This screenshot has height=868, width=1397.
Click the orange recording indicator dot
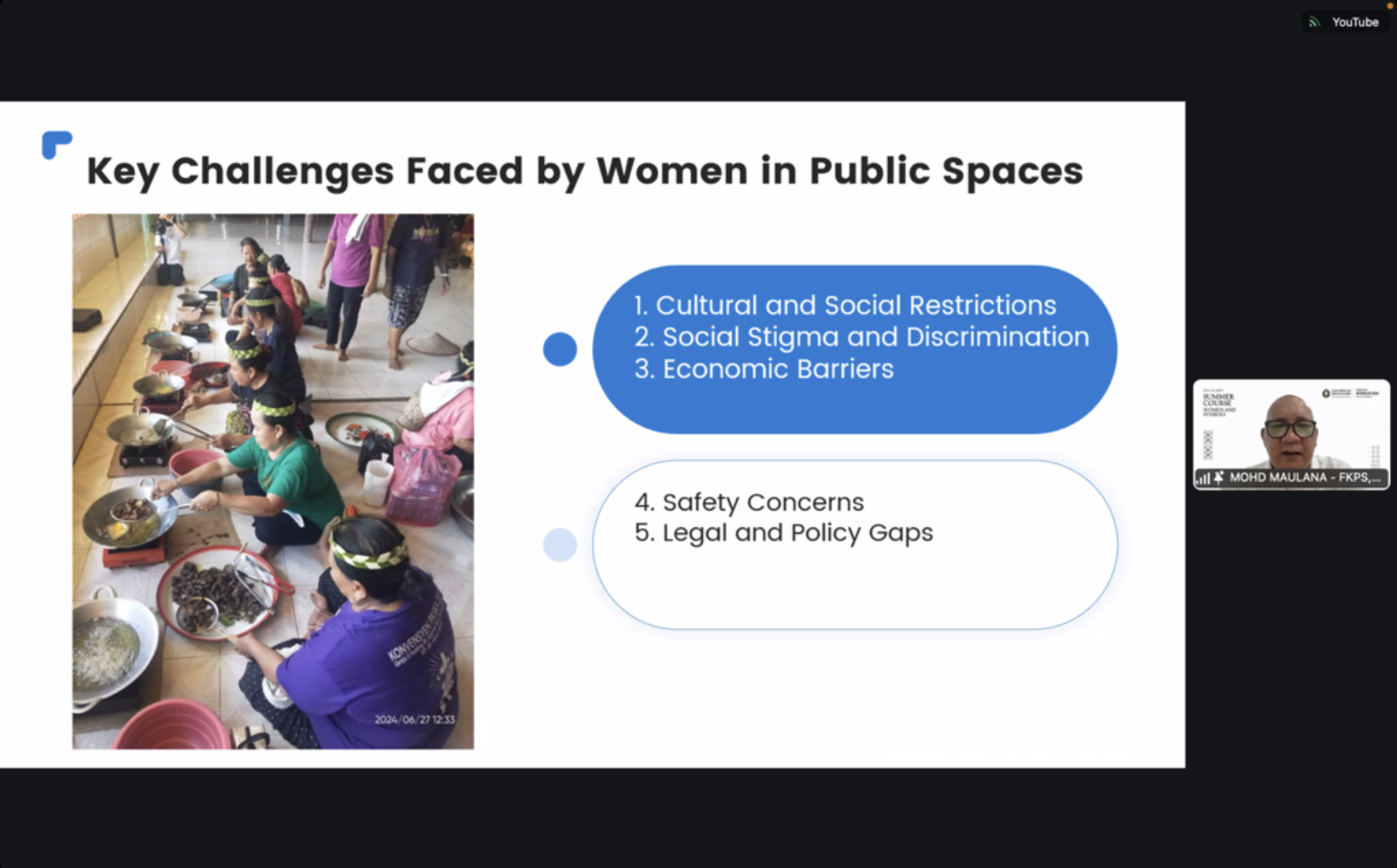tap(1390, 5)
